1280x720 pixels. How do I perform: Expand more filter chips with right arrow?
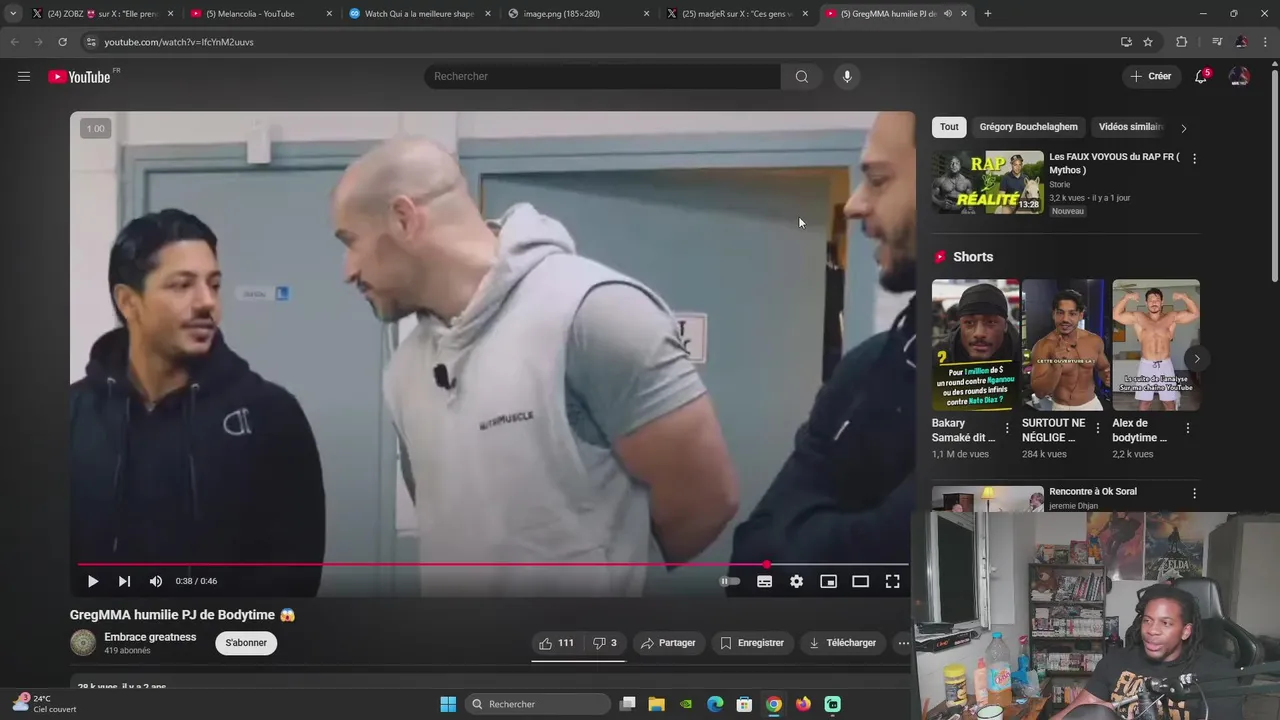1183,128
